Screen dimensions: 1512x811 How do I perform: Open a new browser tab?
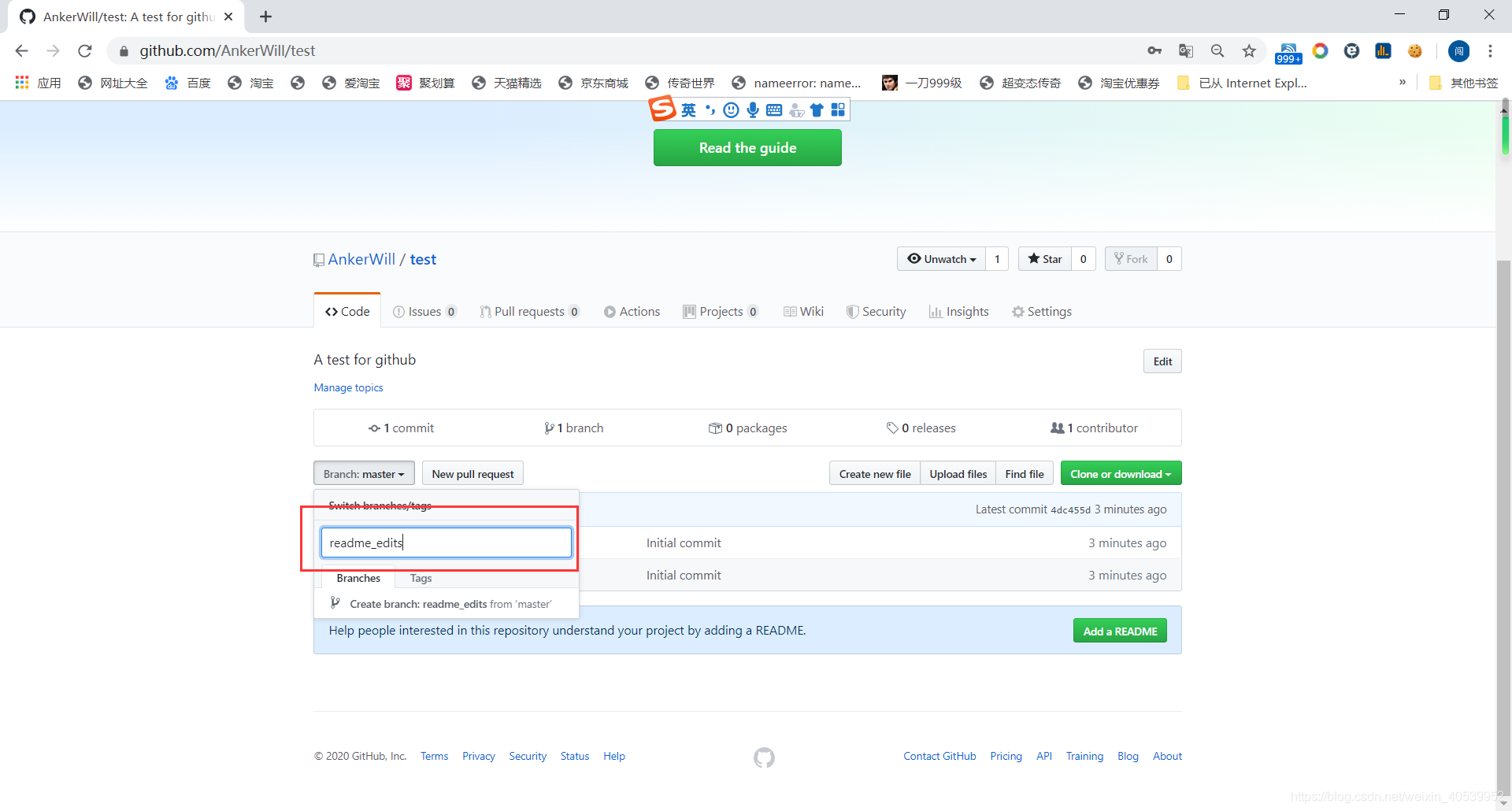266,17
